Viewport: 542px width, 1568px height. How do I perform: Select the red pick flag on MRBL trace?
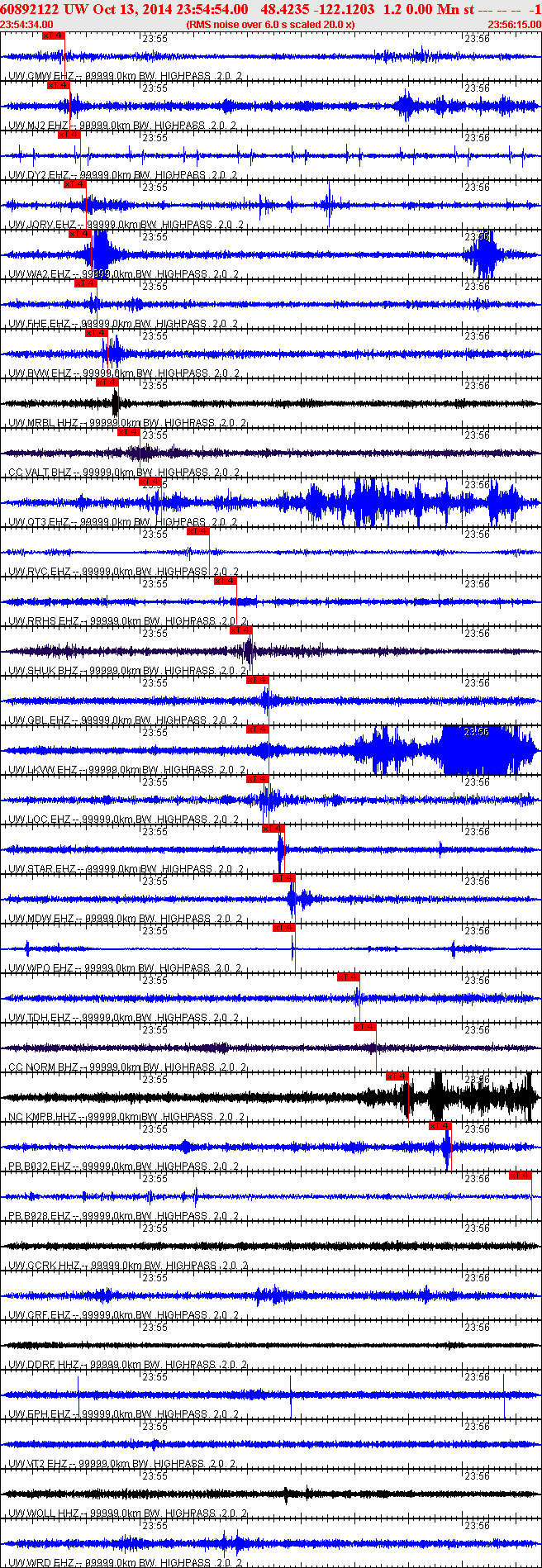pyautogui.click(x=107, y=382)
